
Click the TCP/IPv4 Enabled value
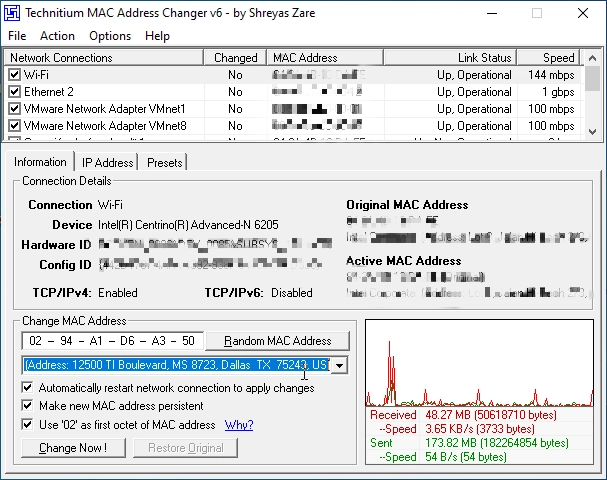[118, 293]
